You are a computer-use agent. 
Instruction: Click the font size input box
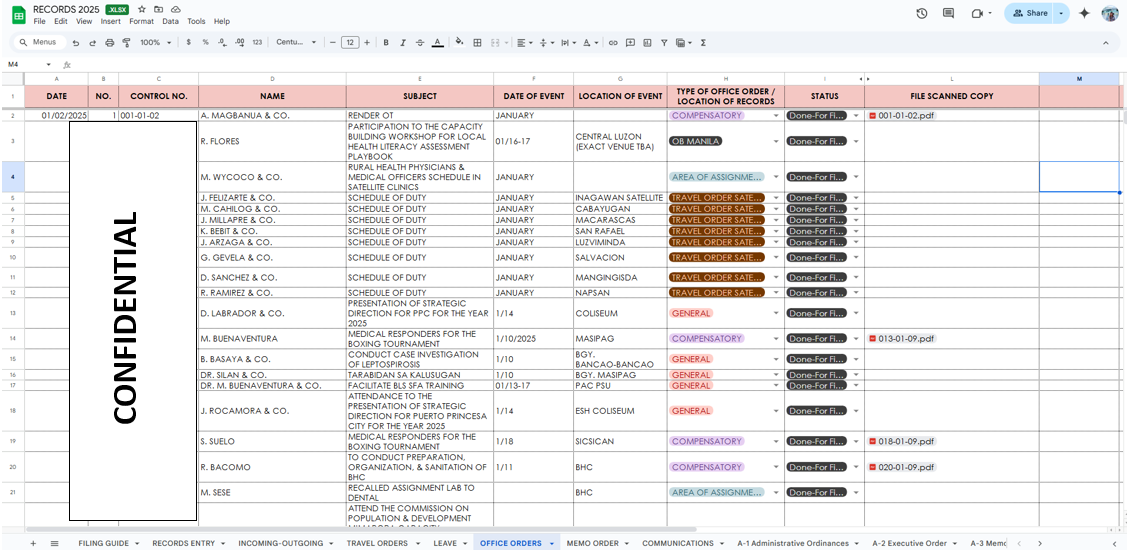[350, 43]
